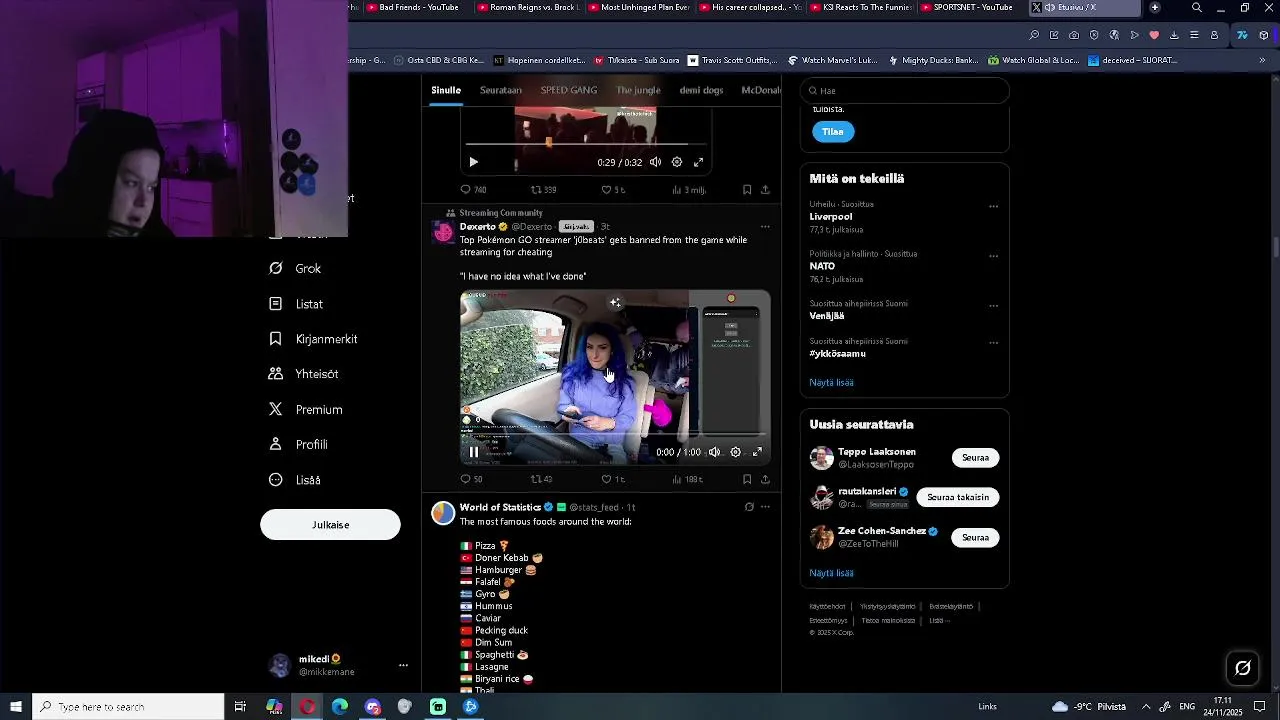Open Microsoft Edge from taskbar

point(340,707)
